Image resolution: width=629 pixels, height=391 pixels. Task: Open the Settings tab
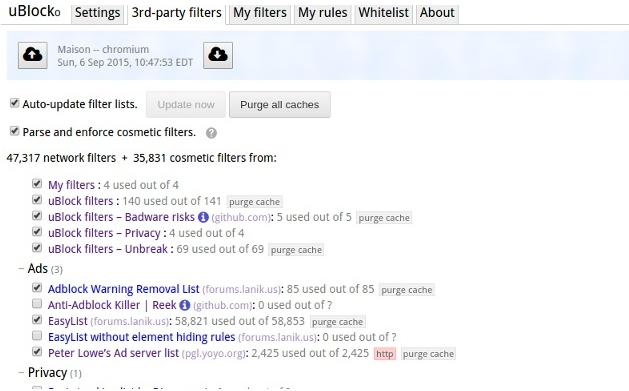coord(97,13)
